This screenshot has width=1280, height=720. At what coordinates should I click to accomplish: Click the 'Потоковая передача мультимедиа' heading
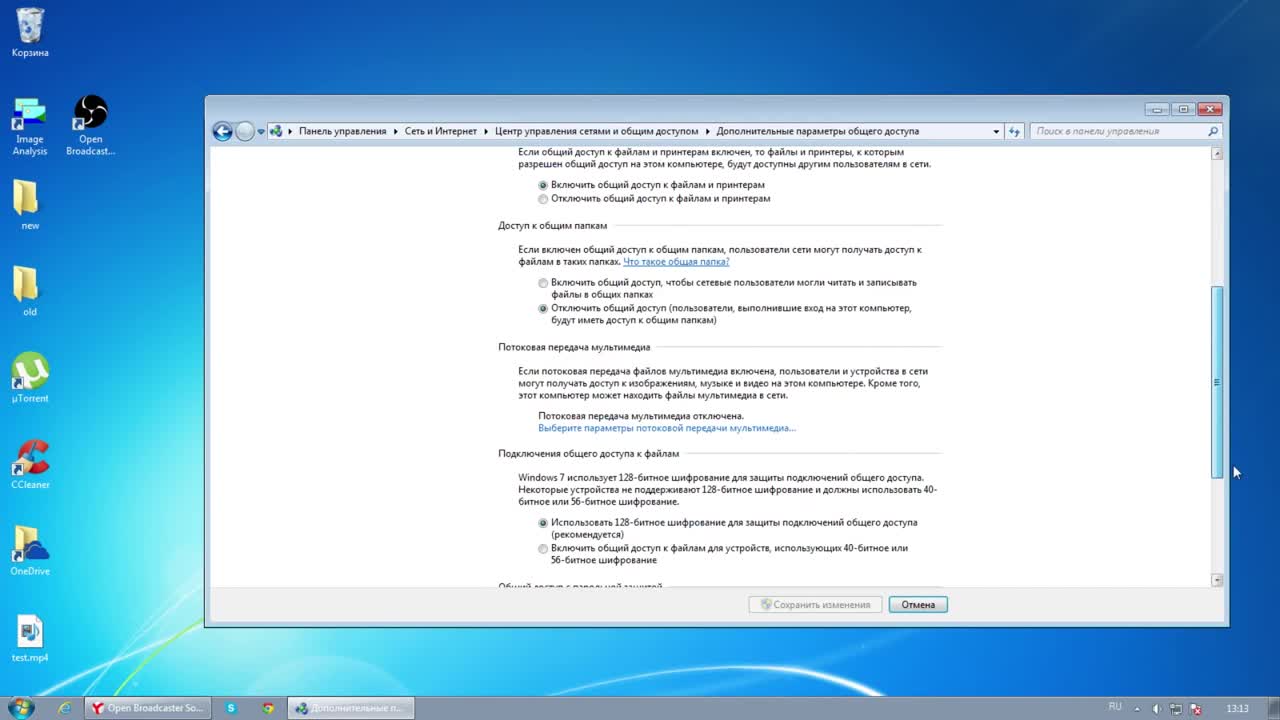[x=574, y=347]
